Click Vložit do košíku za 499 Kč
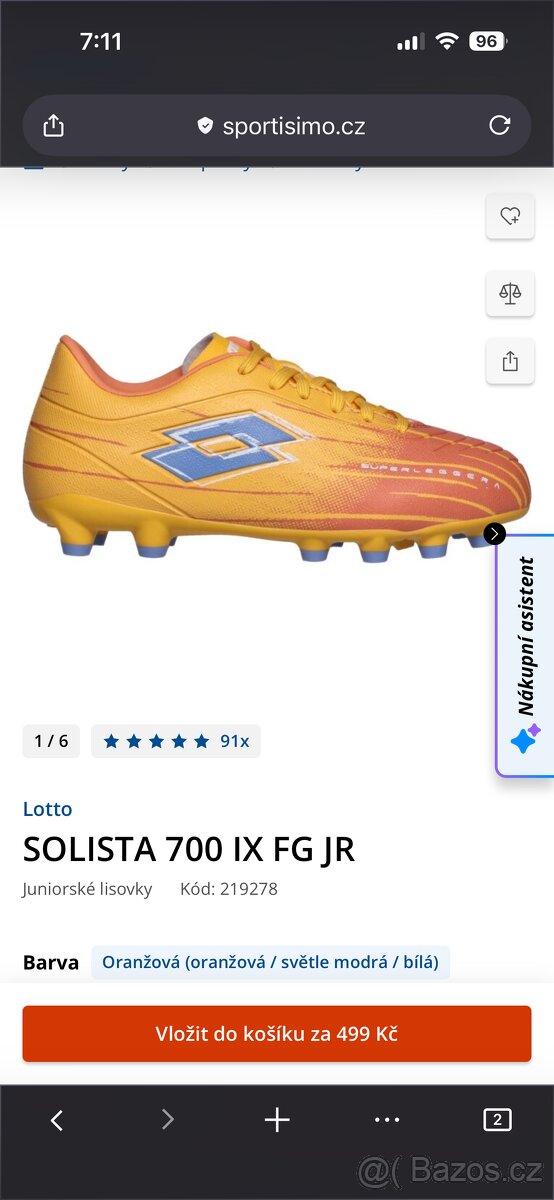554x1200 pixels. click(x=277, y=1034)
